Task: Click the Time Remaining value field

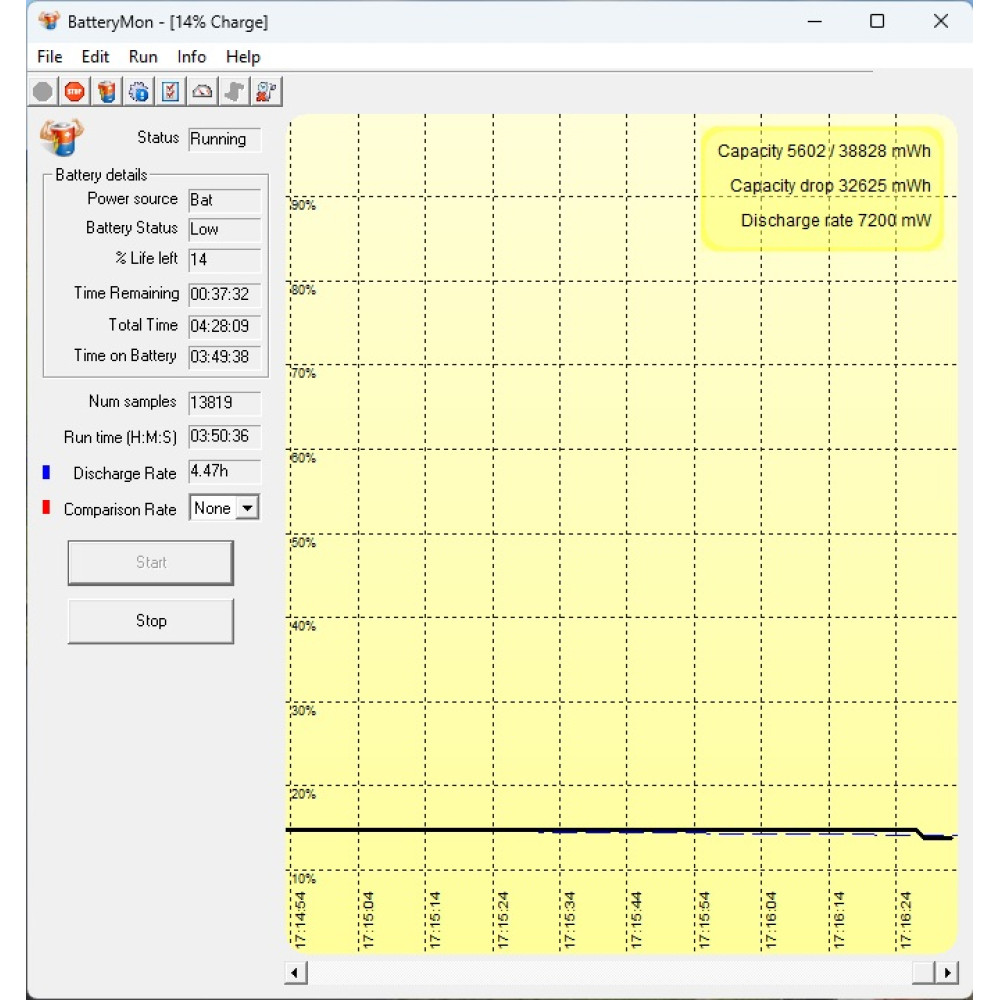Action: (x=224, y=295)
